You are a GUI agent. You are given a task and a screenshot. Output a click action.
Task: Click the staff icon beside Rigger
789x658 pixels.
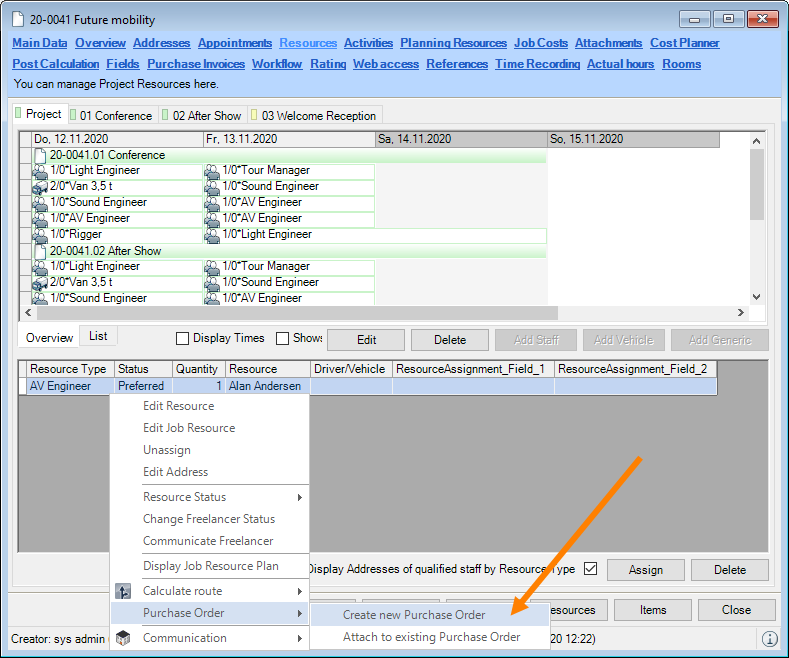click(x=41, y=235)
